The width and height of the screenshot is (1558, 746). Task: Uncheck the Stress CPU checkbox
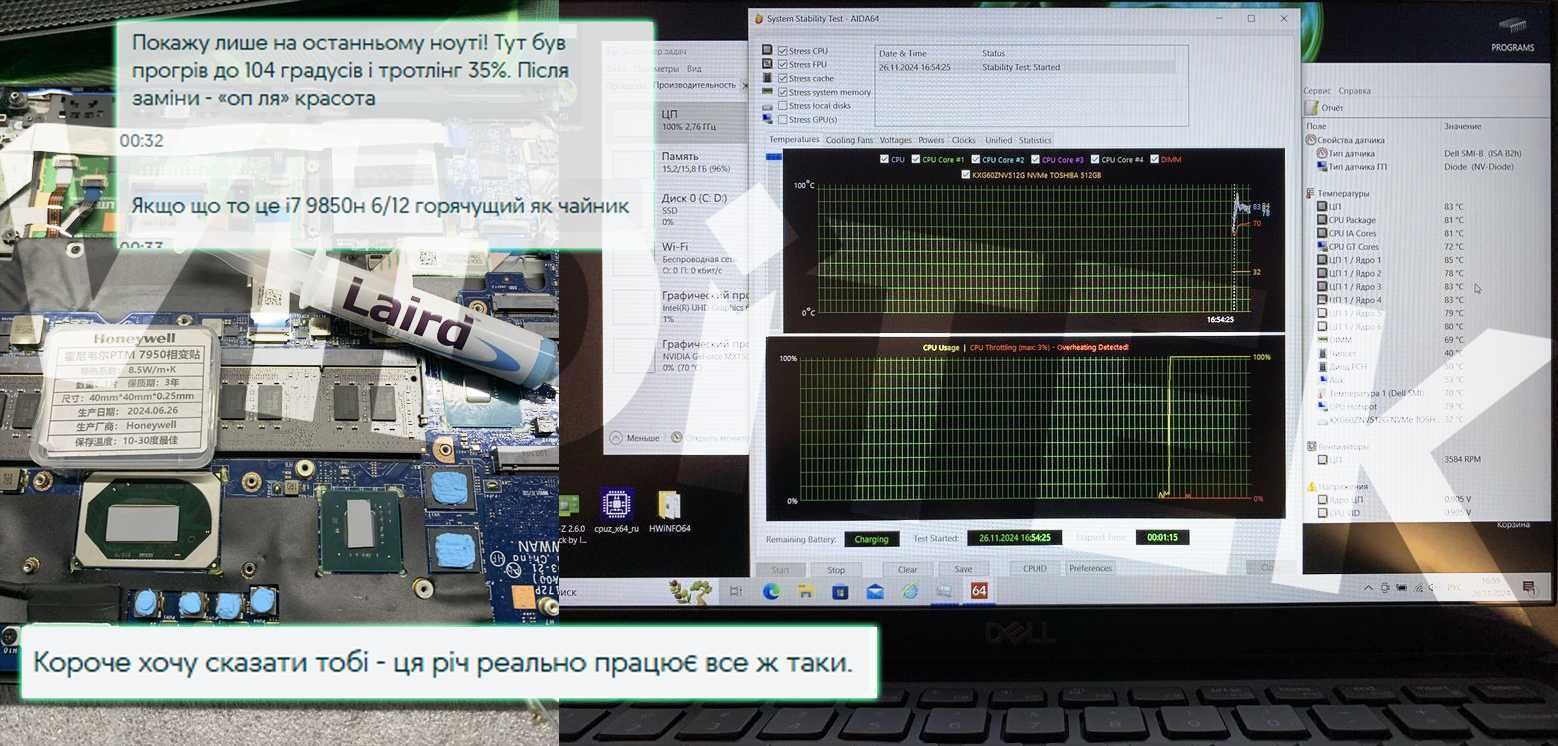783,51
